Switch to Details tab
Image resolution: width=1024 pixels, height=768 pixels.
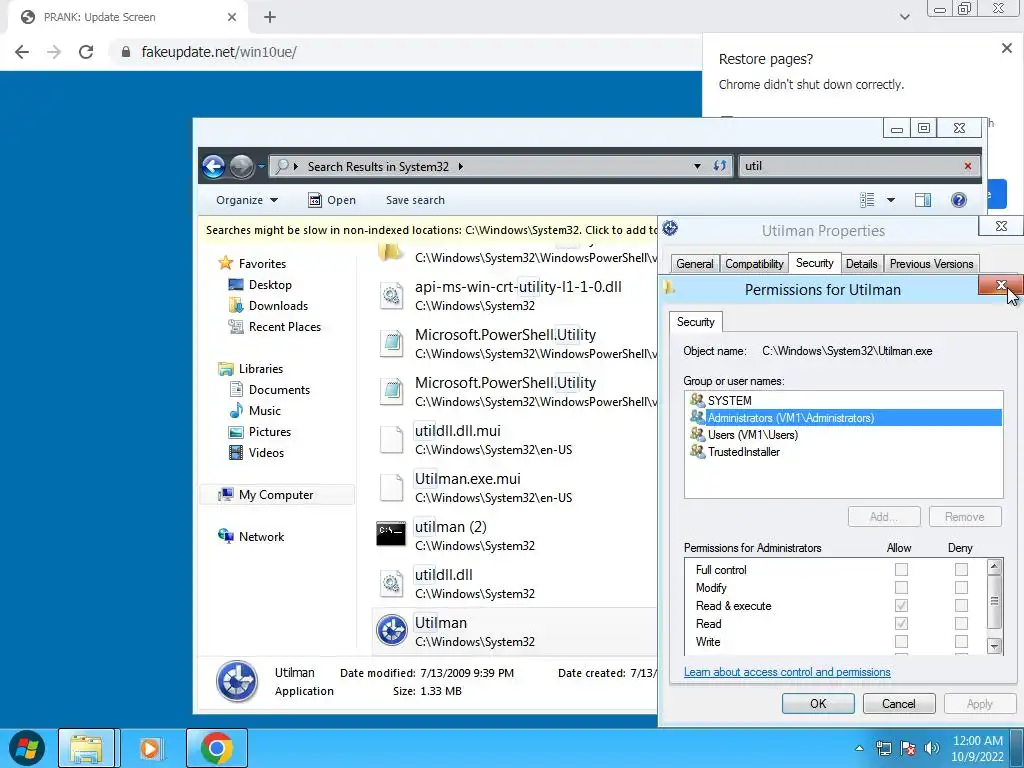coord(861,264)
